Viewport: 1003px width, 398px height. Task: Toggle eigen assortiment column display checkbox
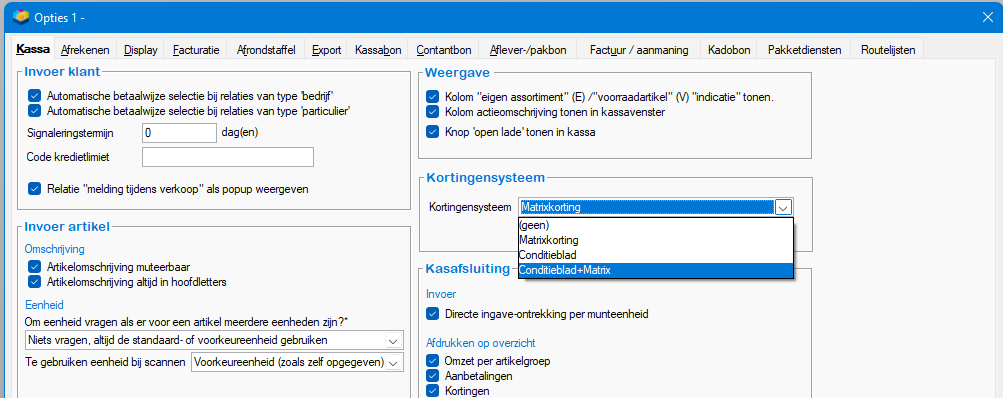point(432,97)
